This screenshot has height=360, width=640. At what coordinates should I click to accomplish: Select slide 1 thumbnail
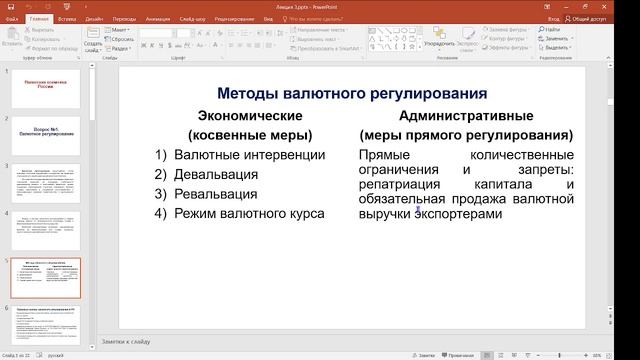pyautogui.click(x=46, y=89)
